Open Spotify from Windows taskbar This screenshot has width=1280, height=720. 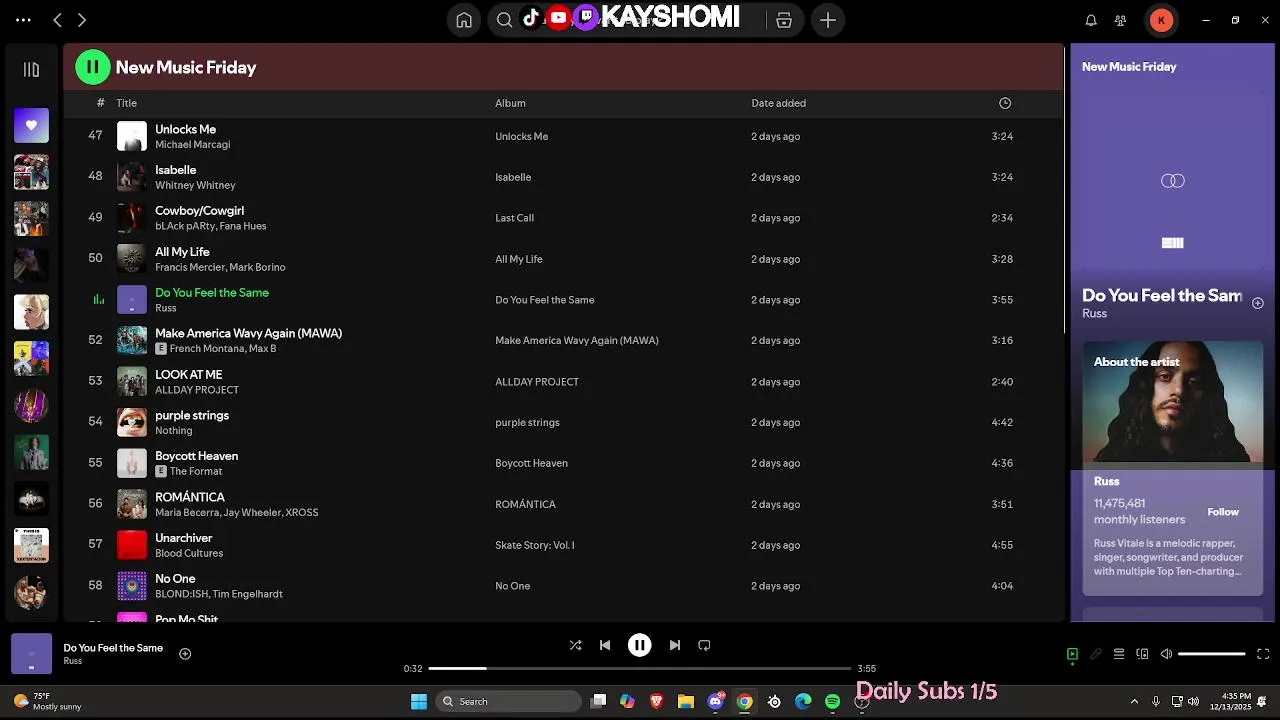833,702
